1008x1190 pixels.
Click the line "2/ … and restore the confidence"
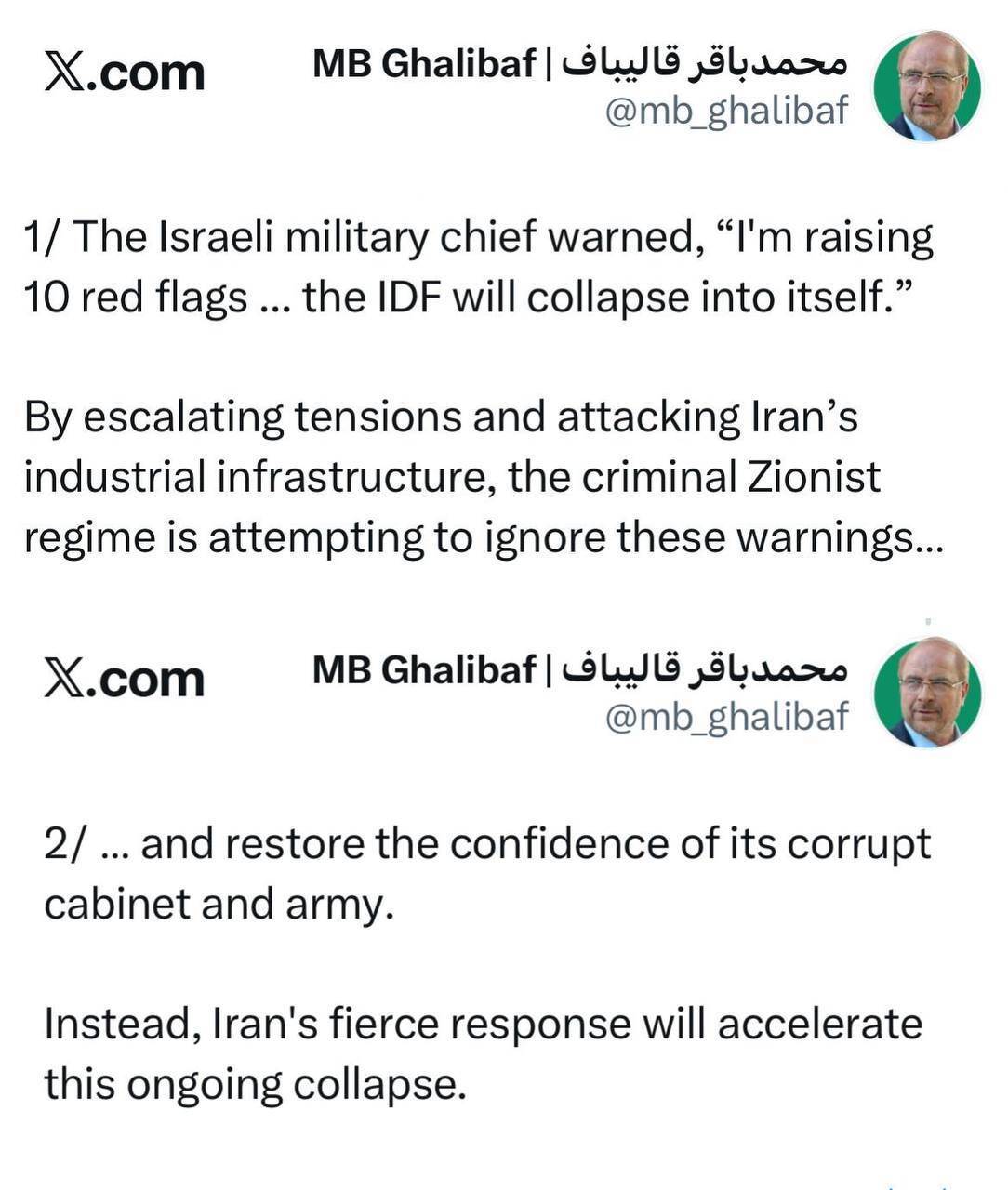tap(487, 844)
